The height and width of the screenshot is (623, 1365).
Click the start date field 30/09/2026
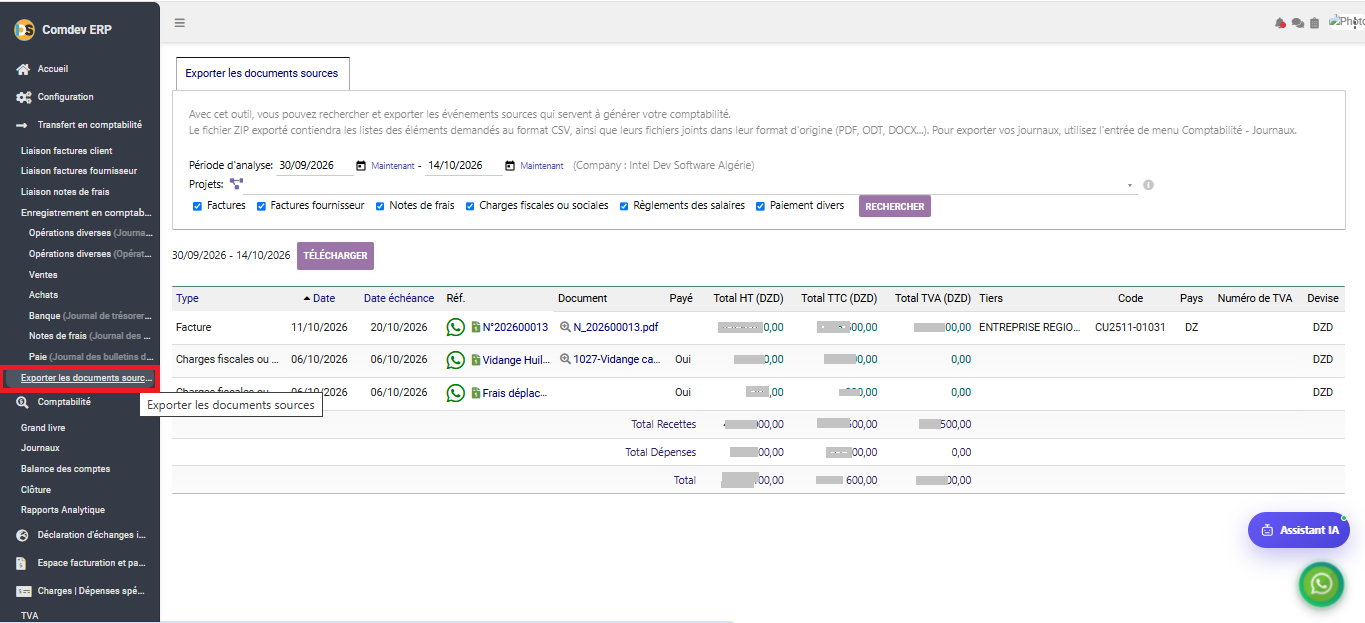(313, 165)
